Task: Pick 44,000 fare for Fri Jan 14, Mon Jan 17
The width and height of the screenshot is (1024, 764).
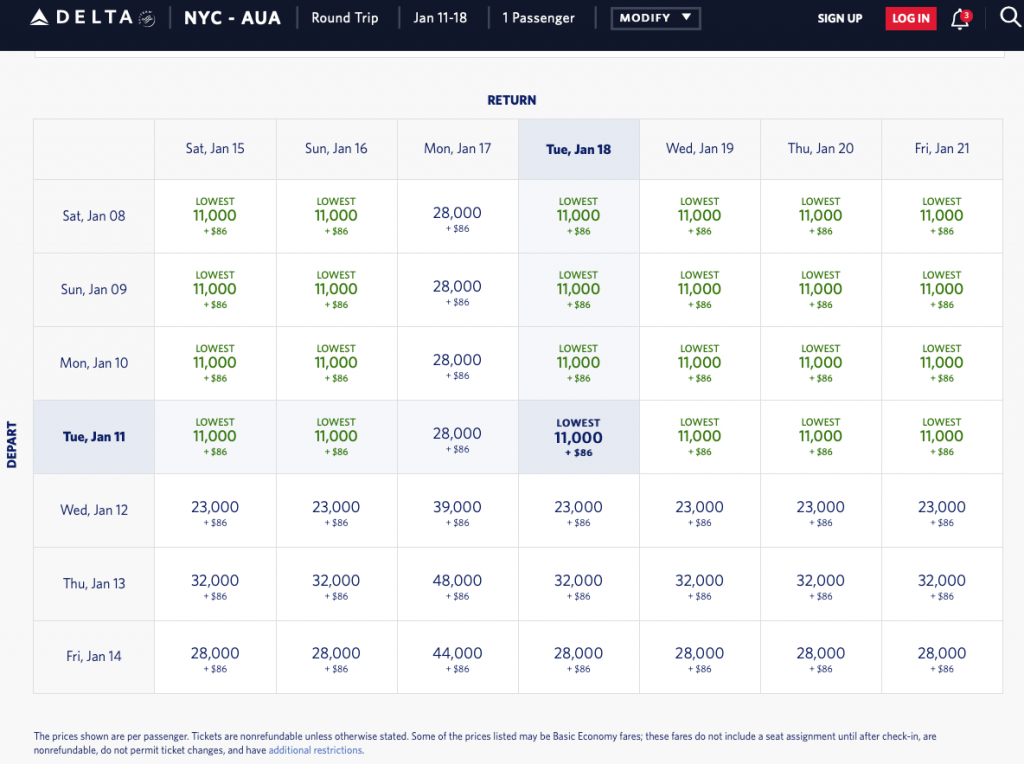Action: [457, 657]
